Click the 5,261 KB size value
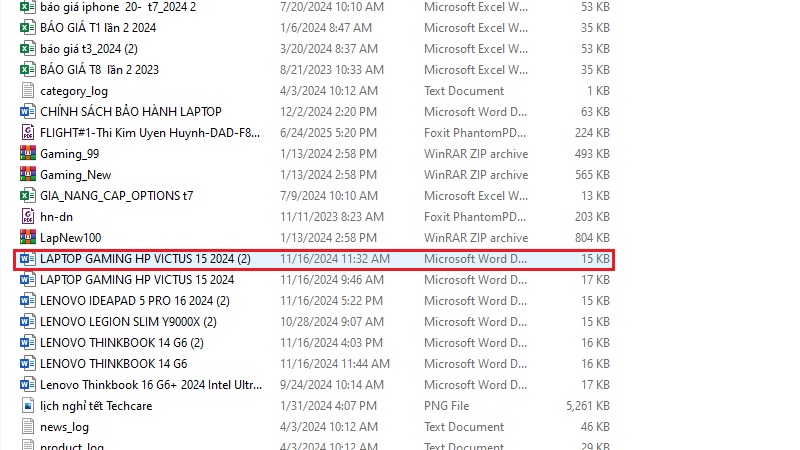The image size is (800, 450). [x=588, y=406]
